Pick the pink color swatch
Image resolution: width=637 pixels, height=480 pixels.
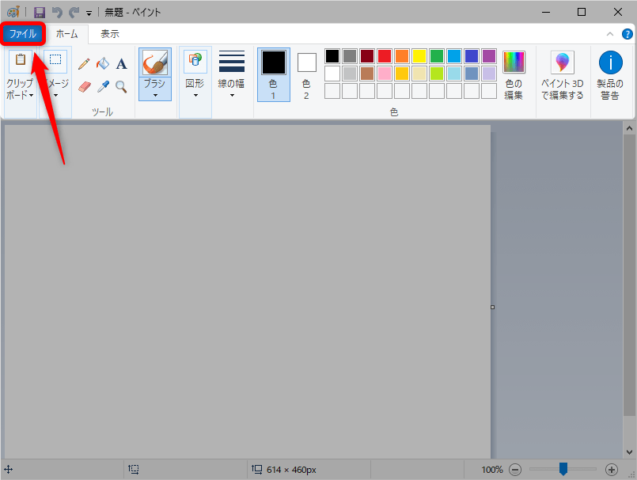click(x=384, y=74)
